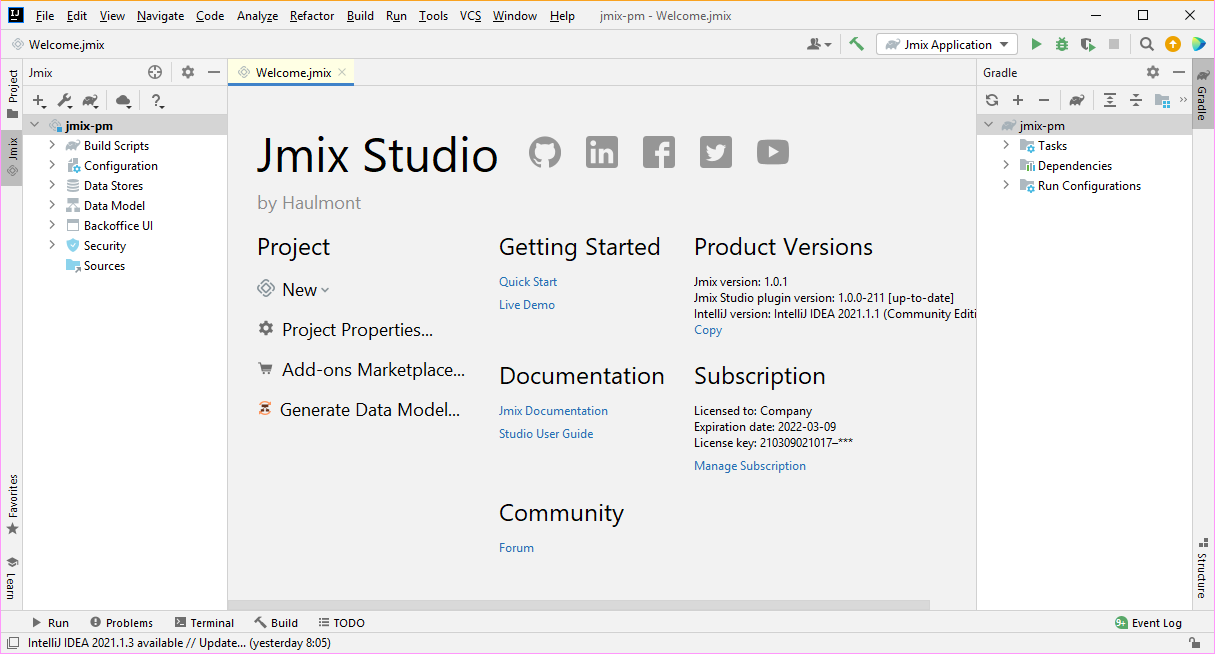Open the GitHub icon on the welcome page
Image resolution: width=1215 pixels, height=654 pixels.
tap(545, 152)
